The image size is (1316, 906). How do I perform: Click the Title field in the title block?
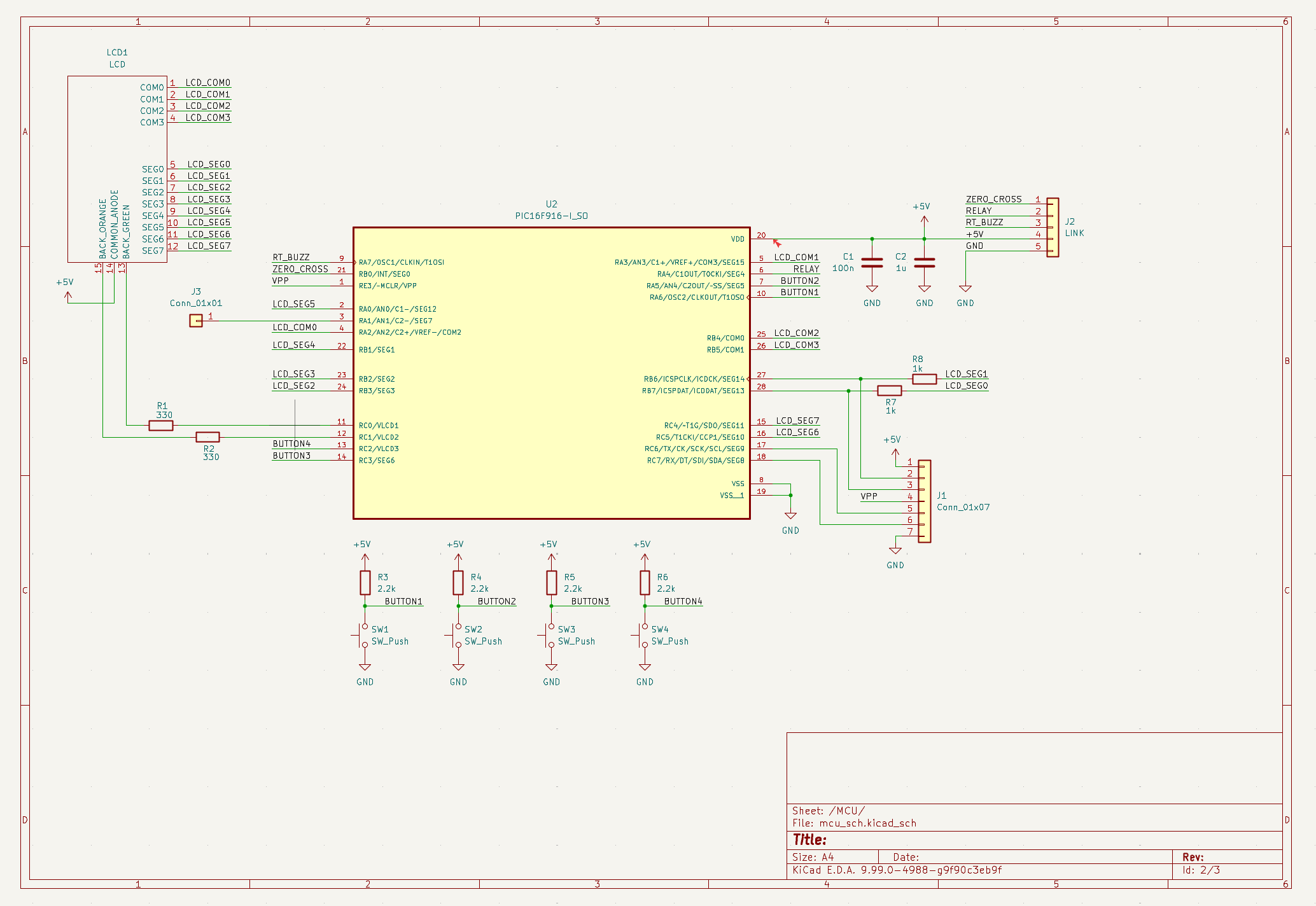809,840
